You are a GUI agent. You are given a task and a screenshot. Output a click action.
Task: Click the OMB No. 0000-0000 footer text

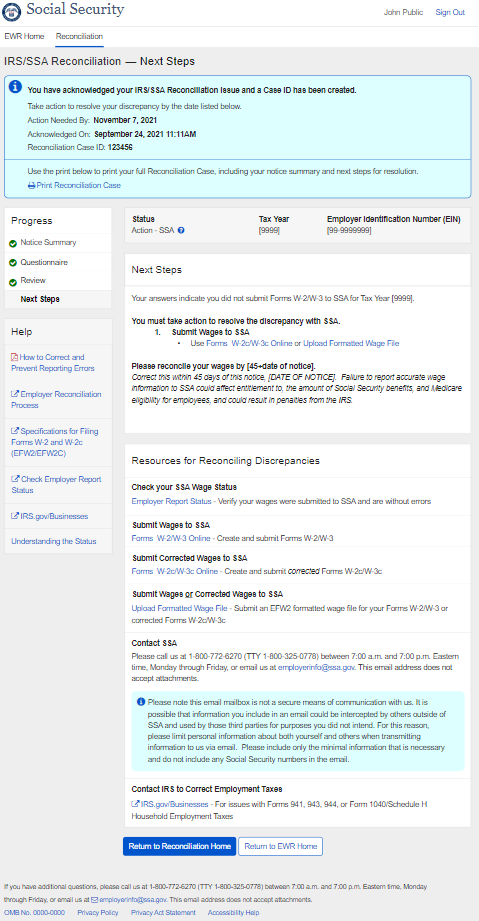point(34,913)
